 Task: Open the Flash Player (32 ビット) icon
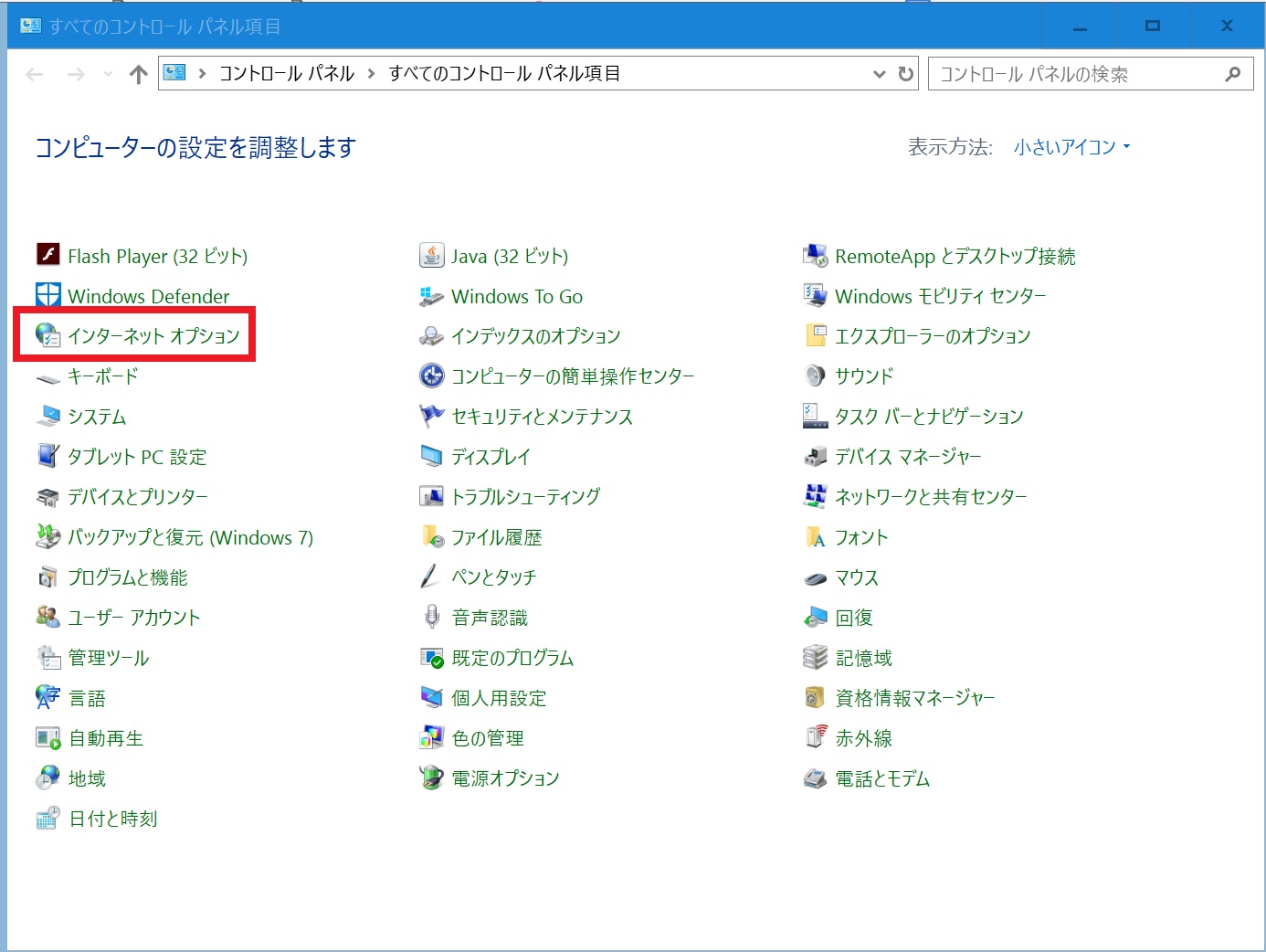47,254
